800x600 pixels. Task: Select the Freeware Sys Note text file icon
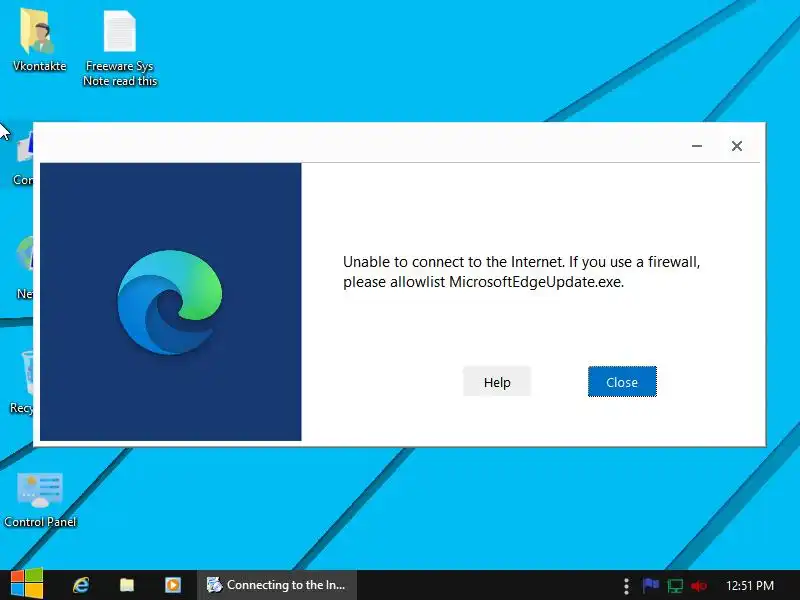tap(120, 48)
